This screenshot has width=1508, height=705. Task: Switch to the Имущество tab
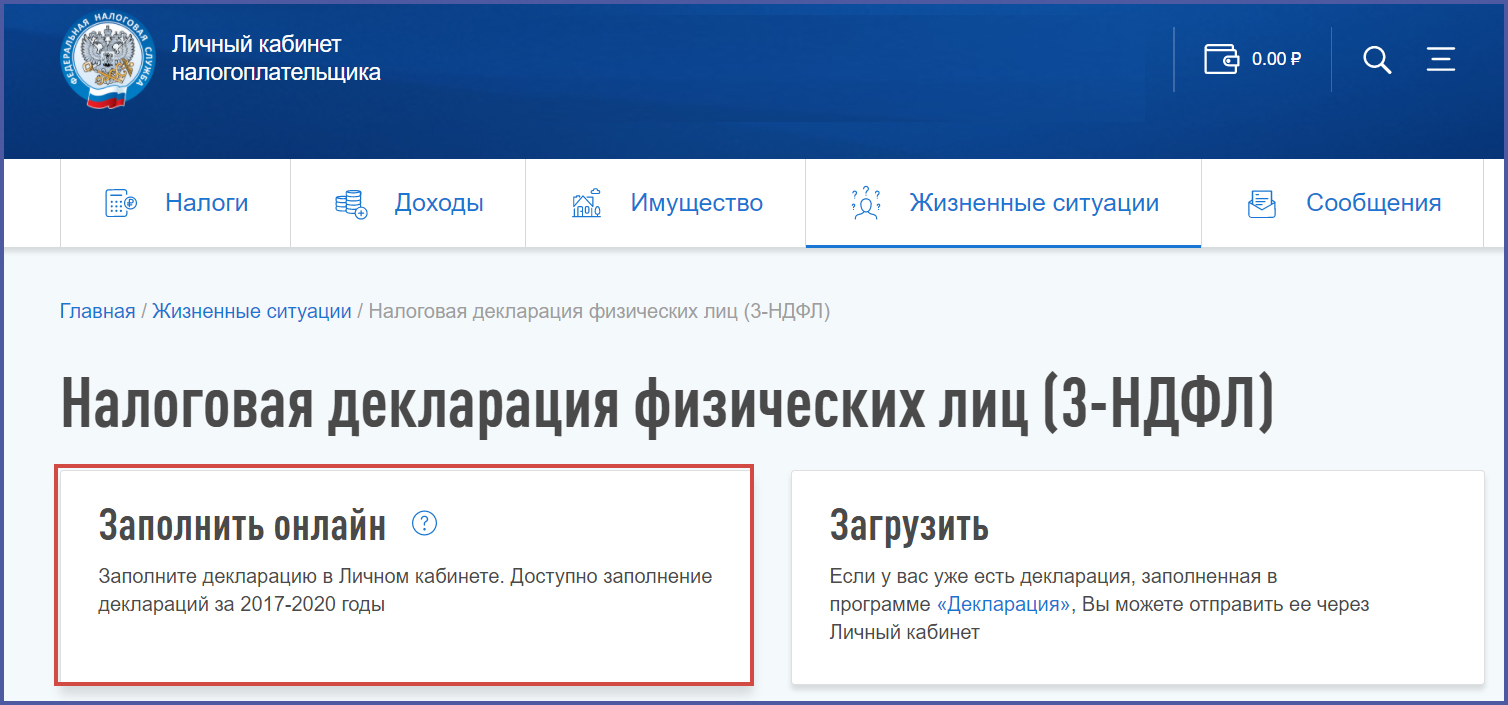click(666, 203)
